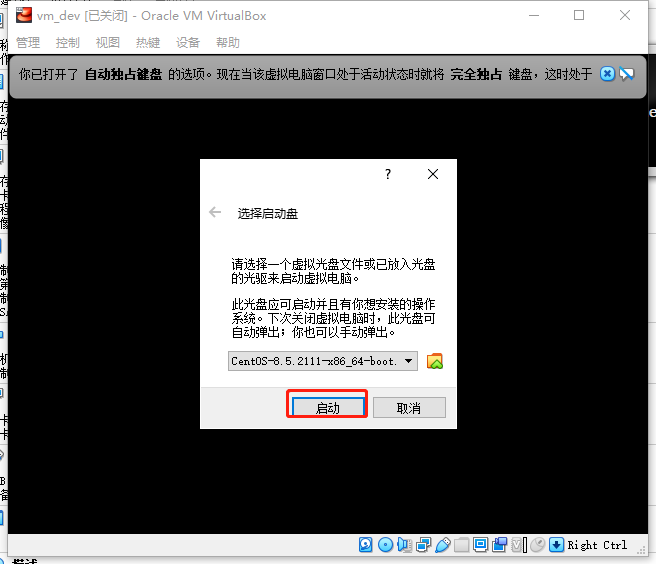The image size is (656, 564).
Task: Click the VirtualBox window icon in the title bar
Action: pos(24,15)
